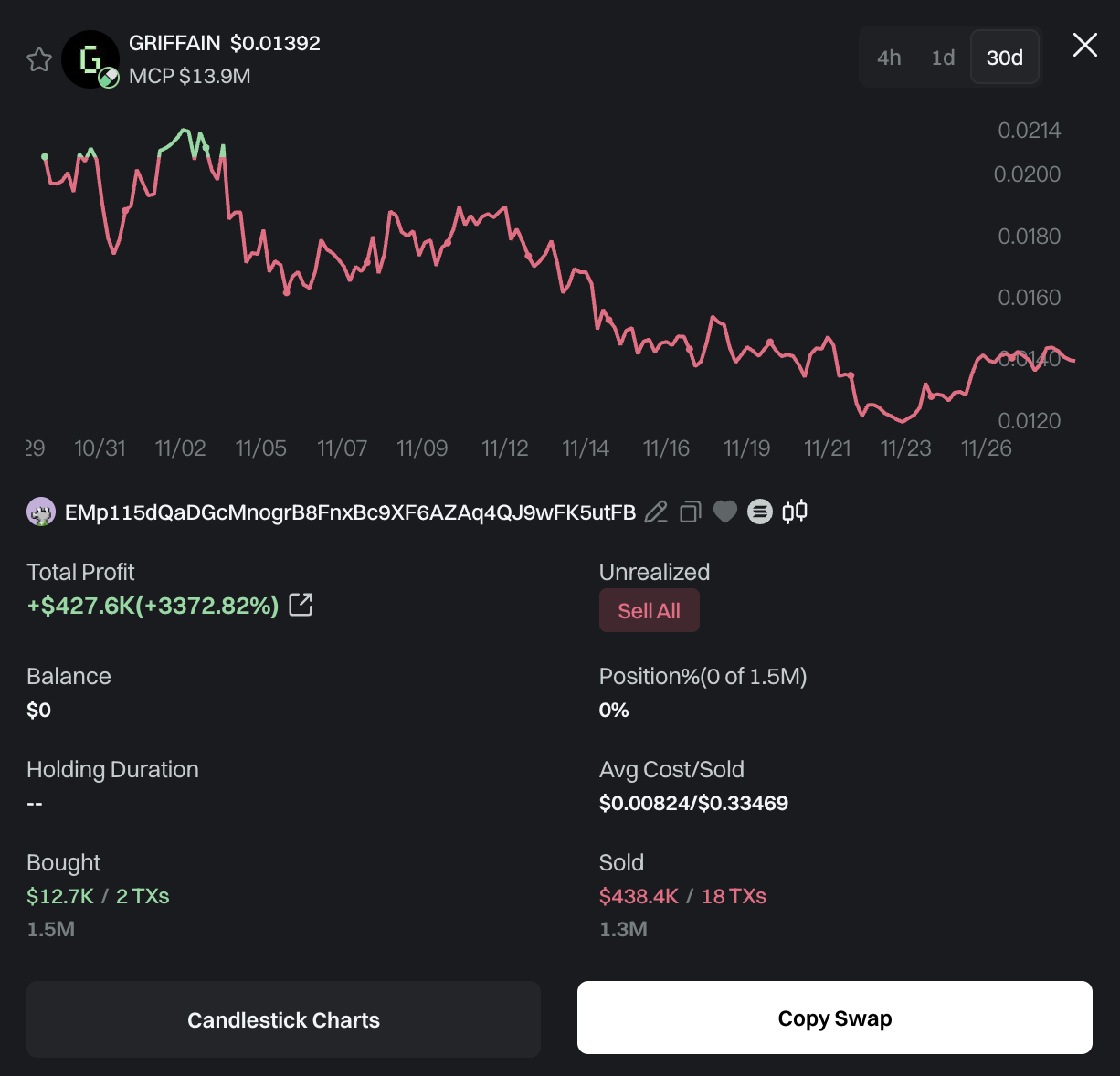Screen dimensions: 1120x1076
Task: Switch chart range to 4h
Action: point(889,58)
